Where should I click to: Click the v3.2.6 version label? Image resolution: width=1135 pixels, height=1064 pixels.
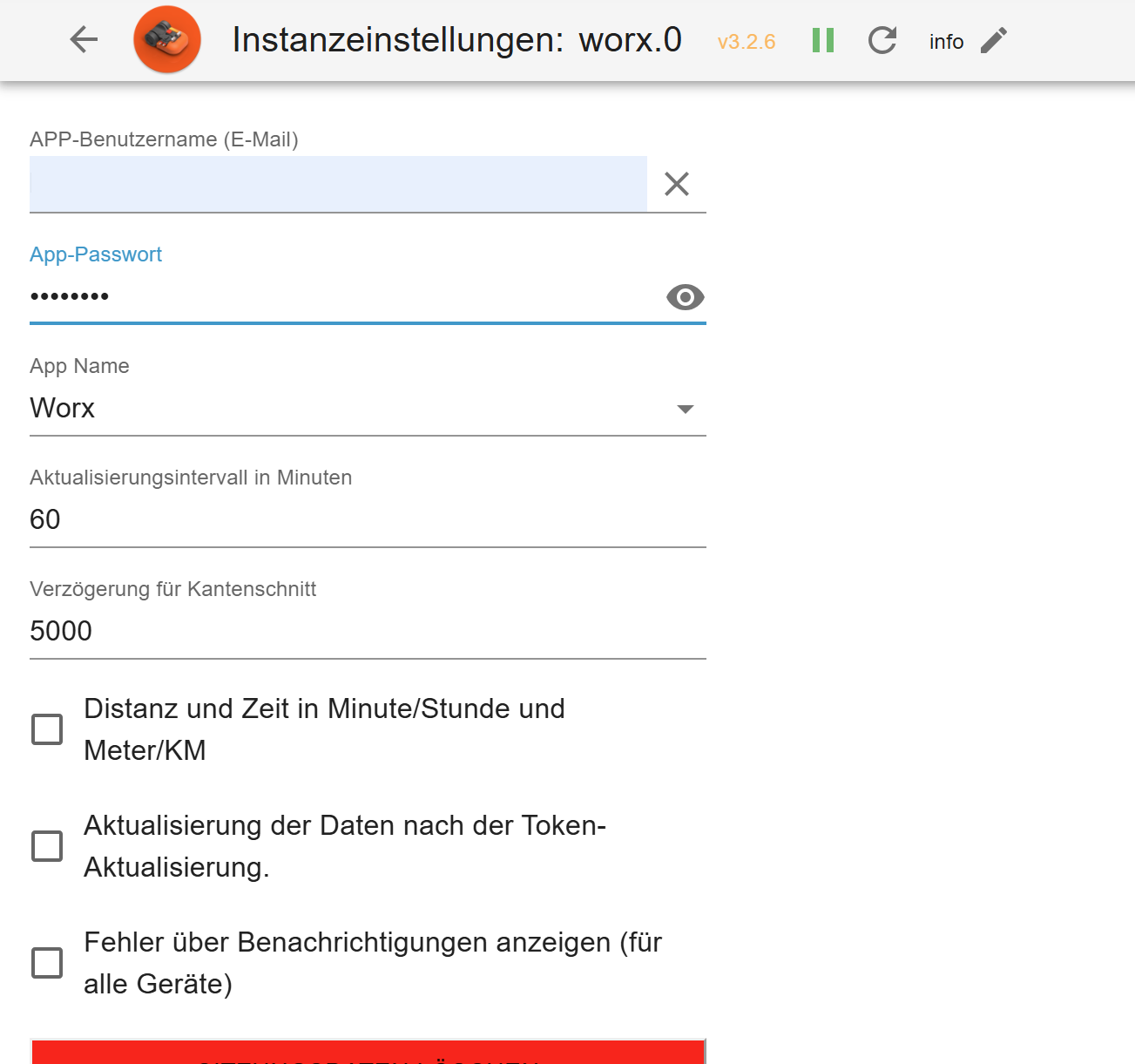pos(747,42)
